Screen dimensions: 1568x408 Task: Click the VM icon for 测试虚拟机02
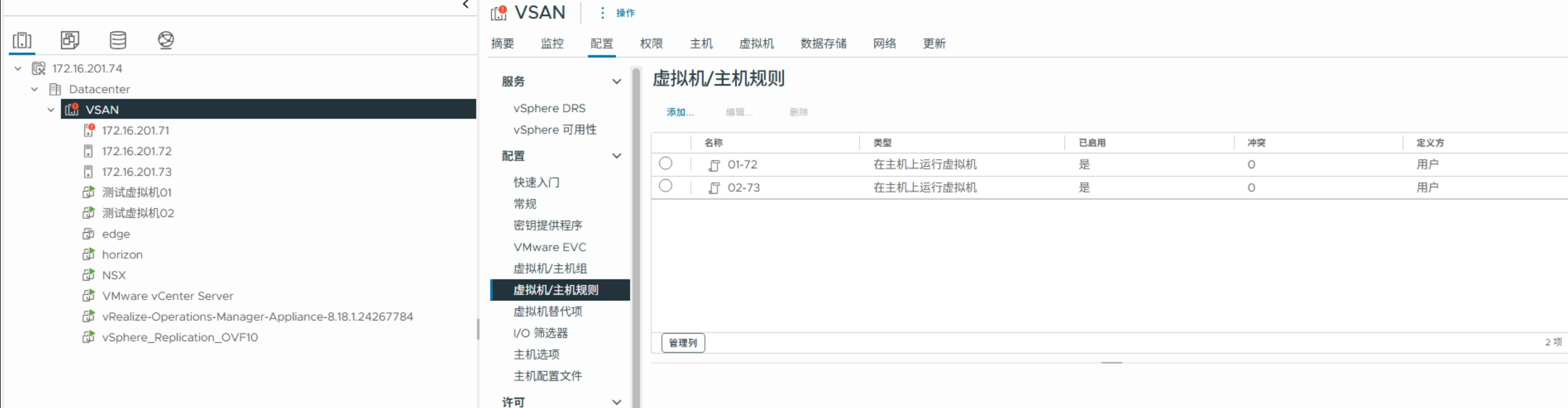point(89,213)
